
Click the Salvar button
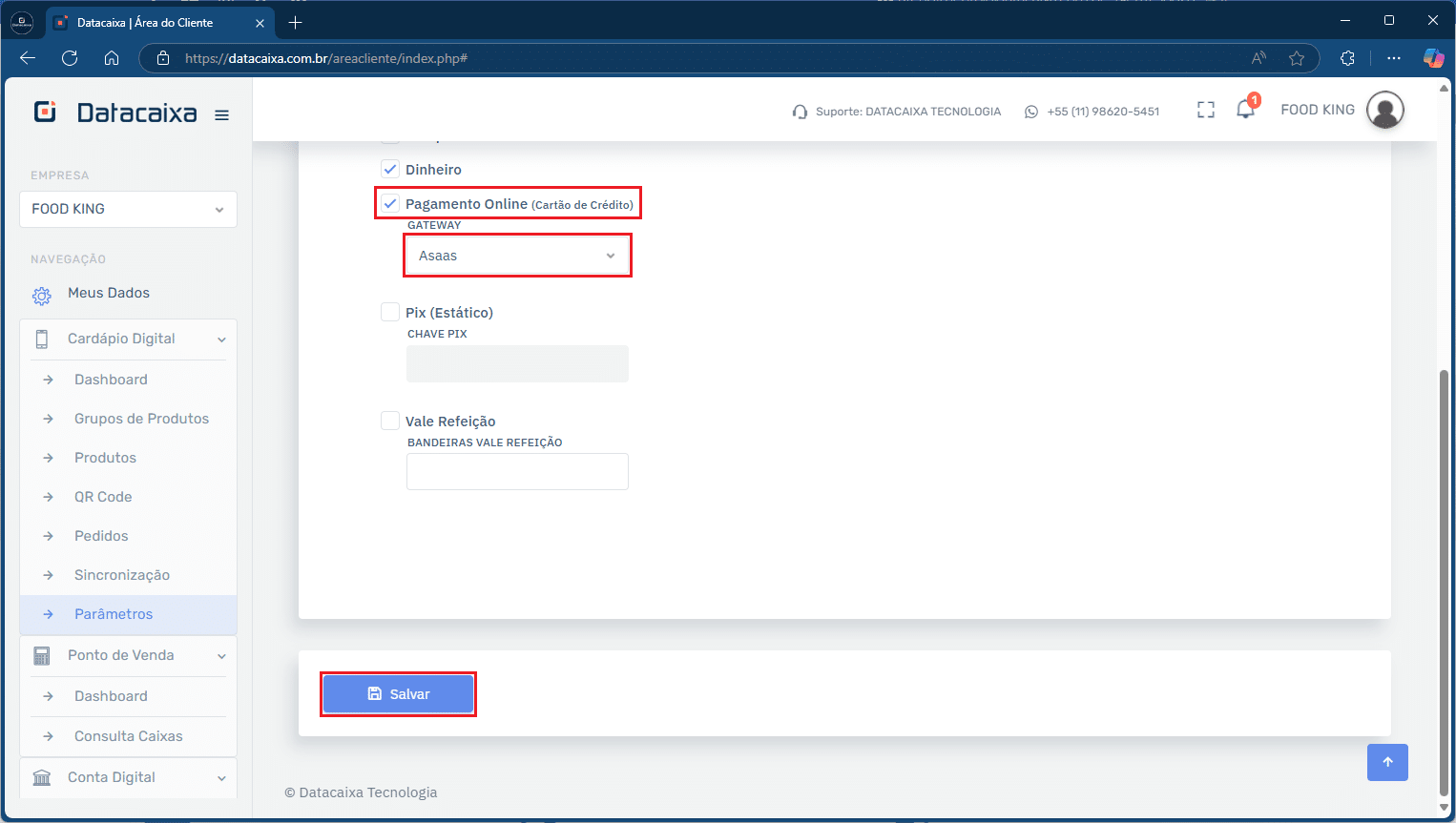(x=398, y=694)
